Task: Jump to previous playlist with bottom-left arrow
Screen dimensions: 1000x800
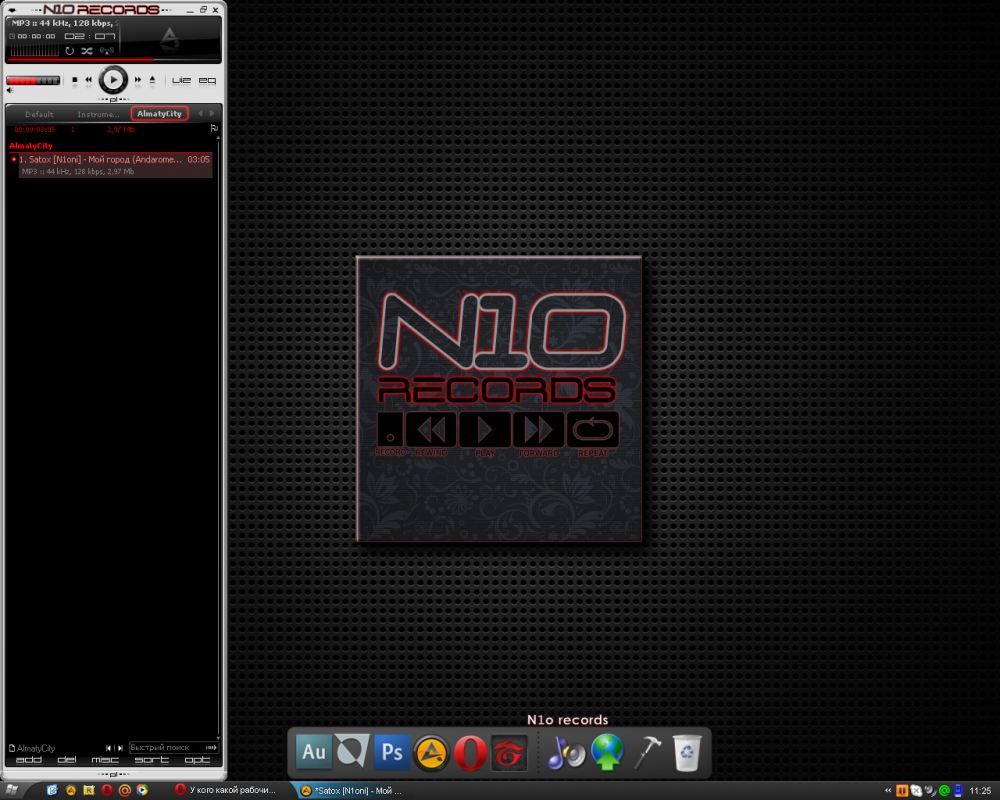Action: point(108,748)
